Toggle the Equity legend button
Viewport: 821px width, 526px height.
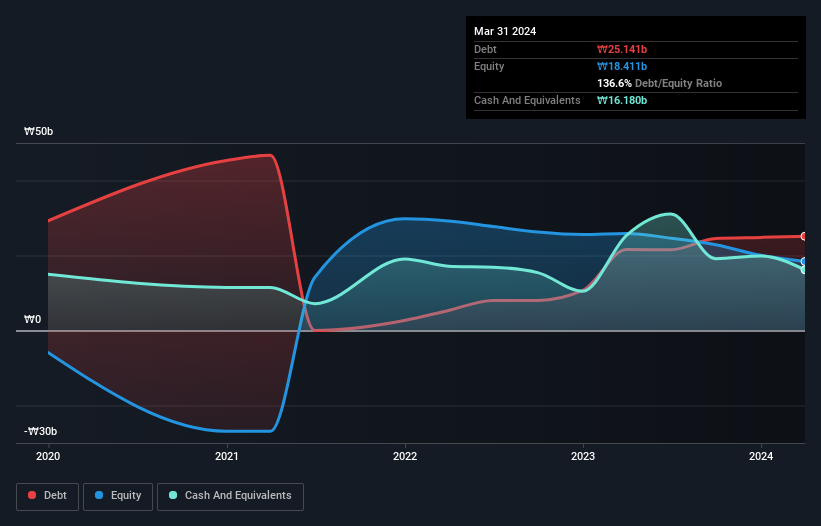click(x=118, y=496)
